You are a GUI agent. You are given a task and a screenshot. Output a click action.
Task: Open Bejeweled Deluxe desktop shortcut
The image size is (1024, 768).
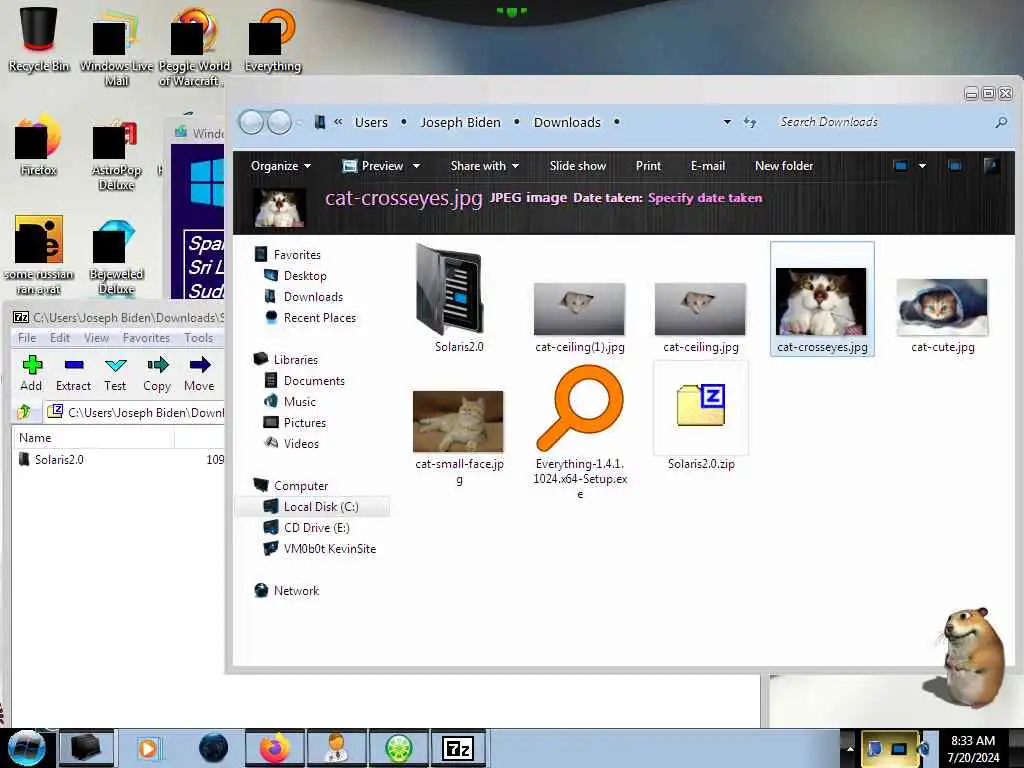(x=116, y=256)
